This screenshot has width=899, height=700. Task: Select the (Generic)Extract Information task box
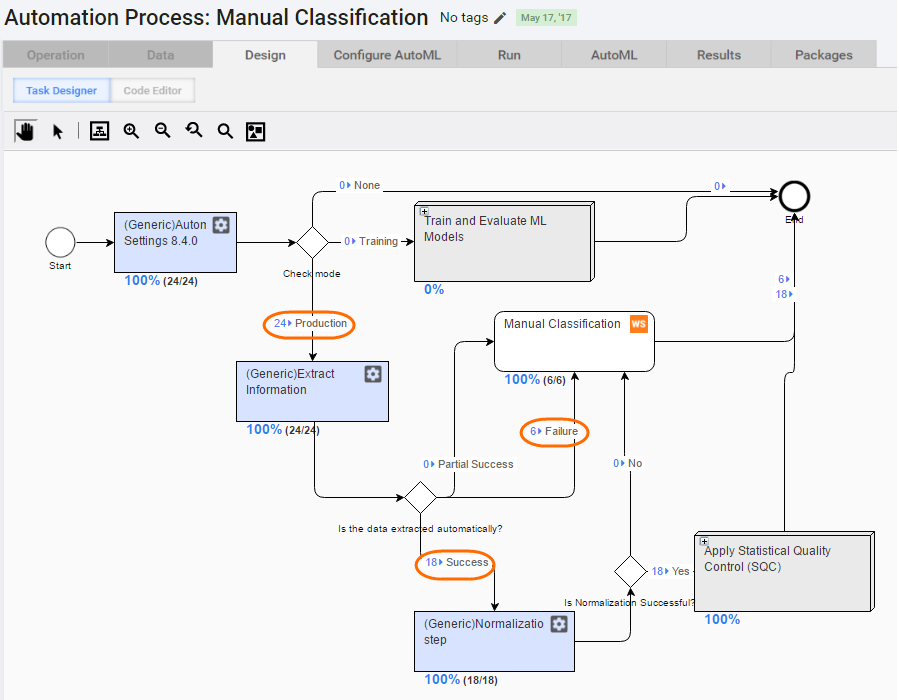(x=312, y=392)
